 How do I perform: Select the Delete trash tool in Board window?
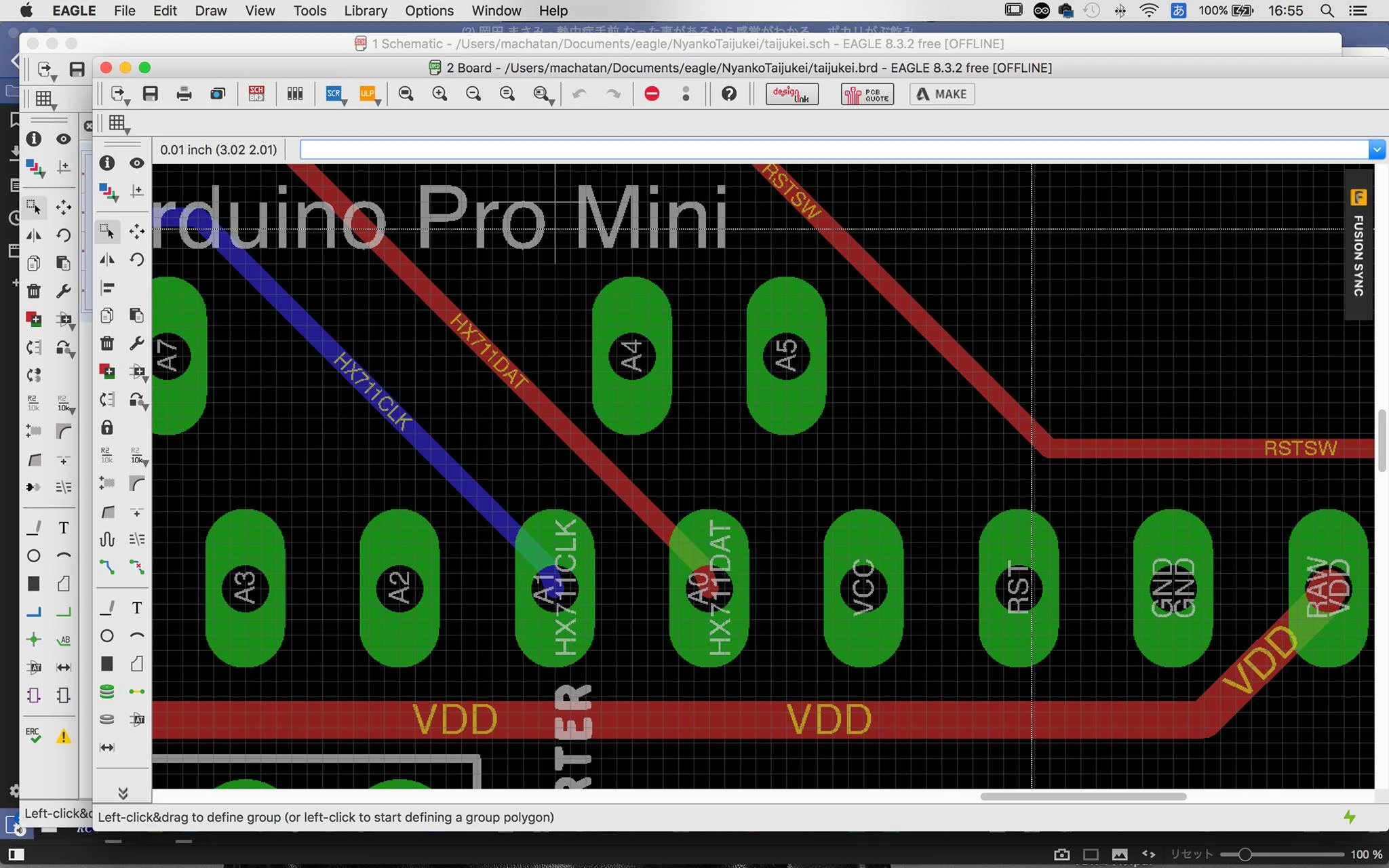(x=107, y=344)
